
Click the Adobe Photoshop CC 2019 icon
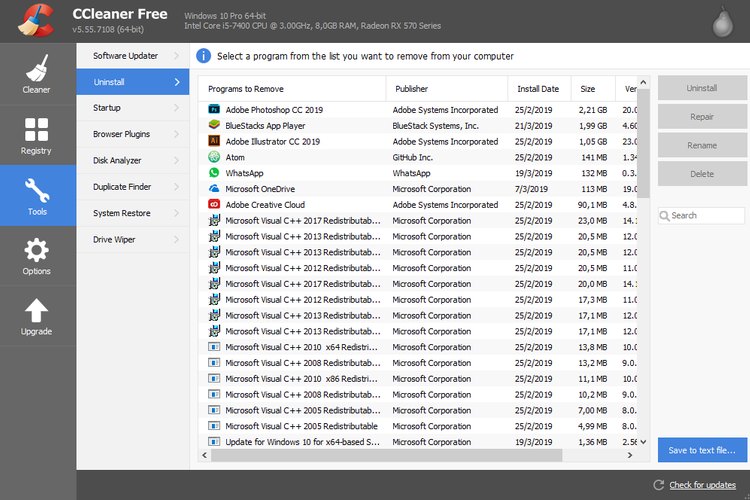point(214,110)
